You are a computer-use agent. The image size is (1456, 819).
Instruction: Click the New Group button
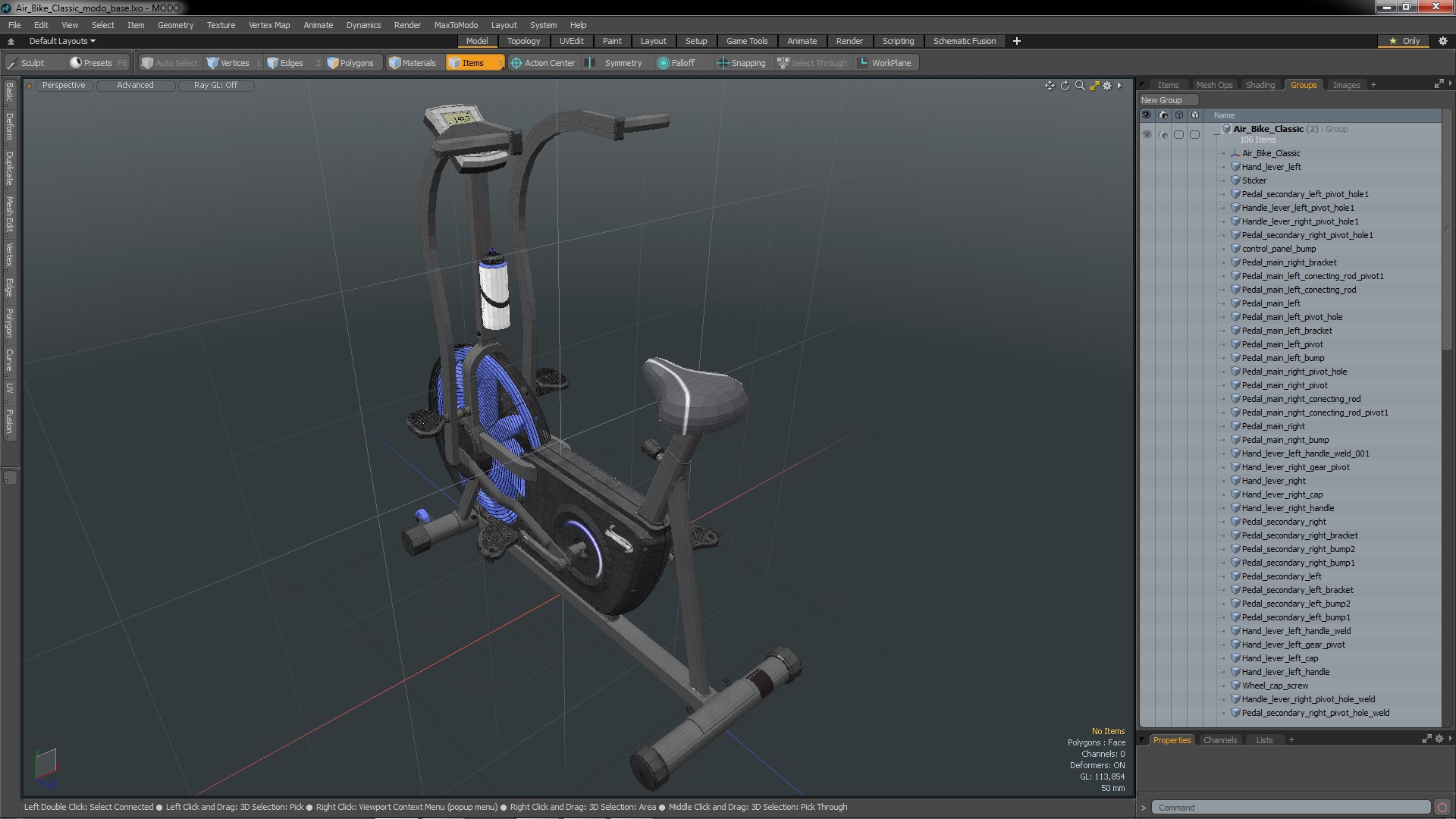(x=1167, y=100)
